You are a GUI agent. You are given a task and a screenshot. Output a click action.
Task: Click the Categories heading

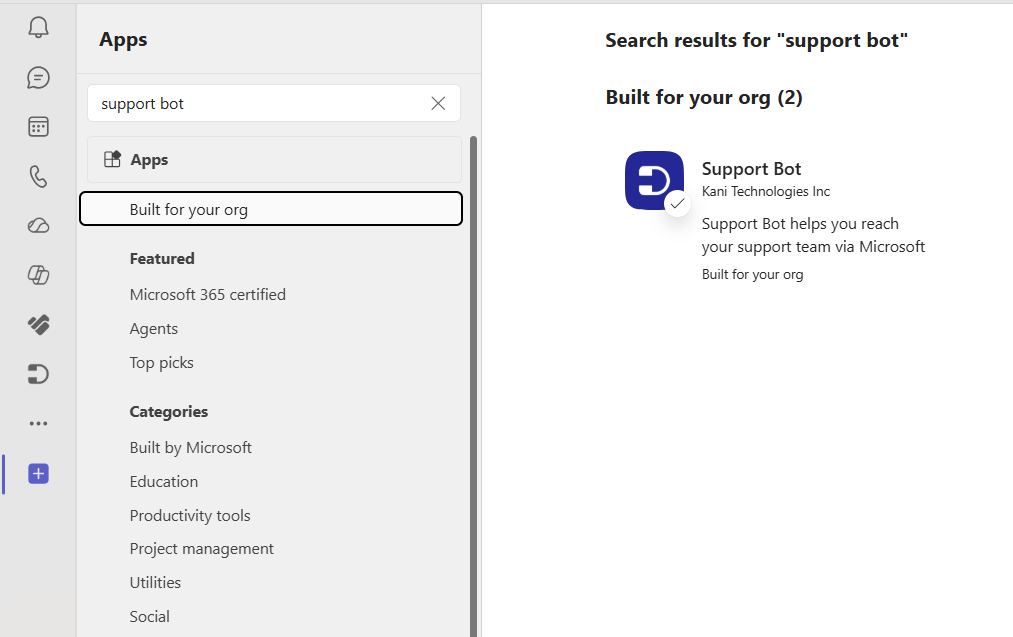169,412
